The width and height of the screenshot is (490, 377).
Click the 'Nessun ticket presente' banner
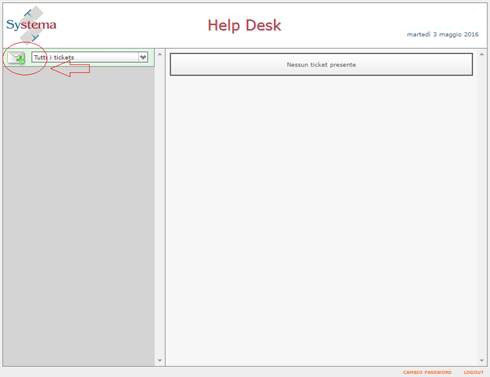pos(321,64)
